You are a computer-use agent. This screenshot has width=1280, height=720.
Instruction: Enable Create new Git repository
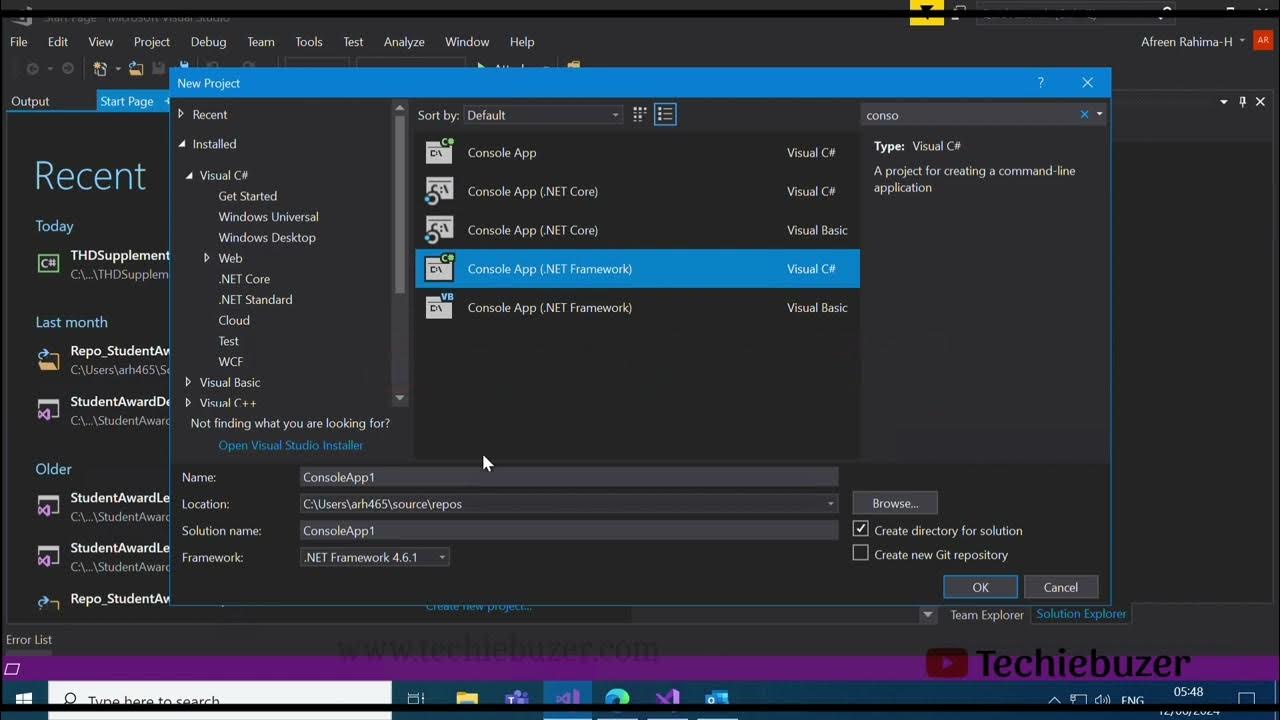pos(861,553)
